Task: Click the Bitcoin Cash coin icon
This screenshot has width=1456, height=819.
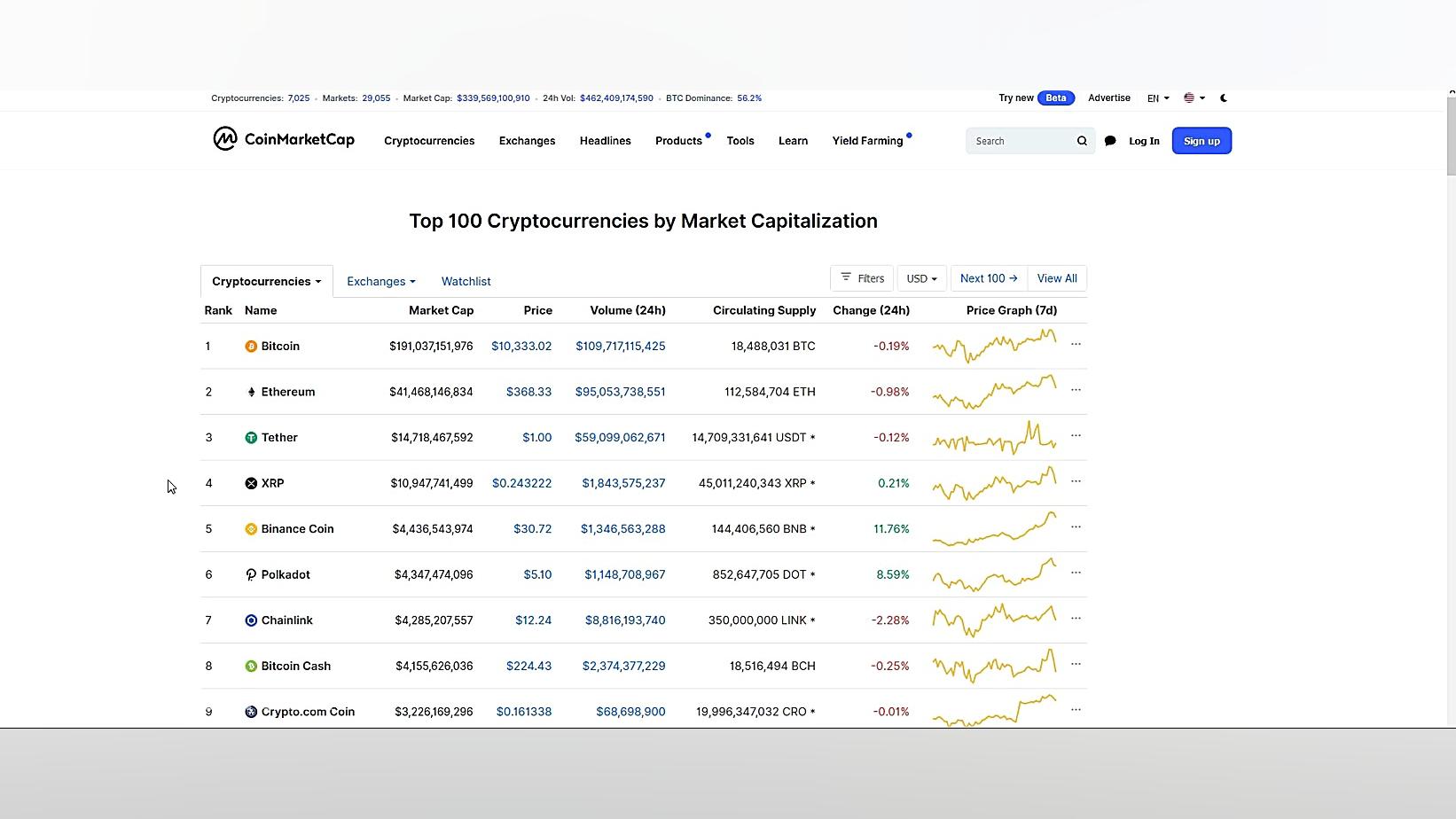Action: (x=251, y=666)
